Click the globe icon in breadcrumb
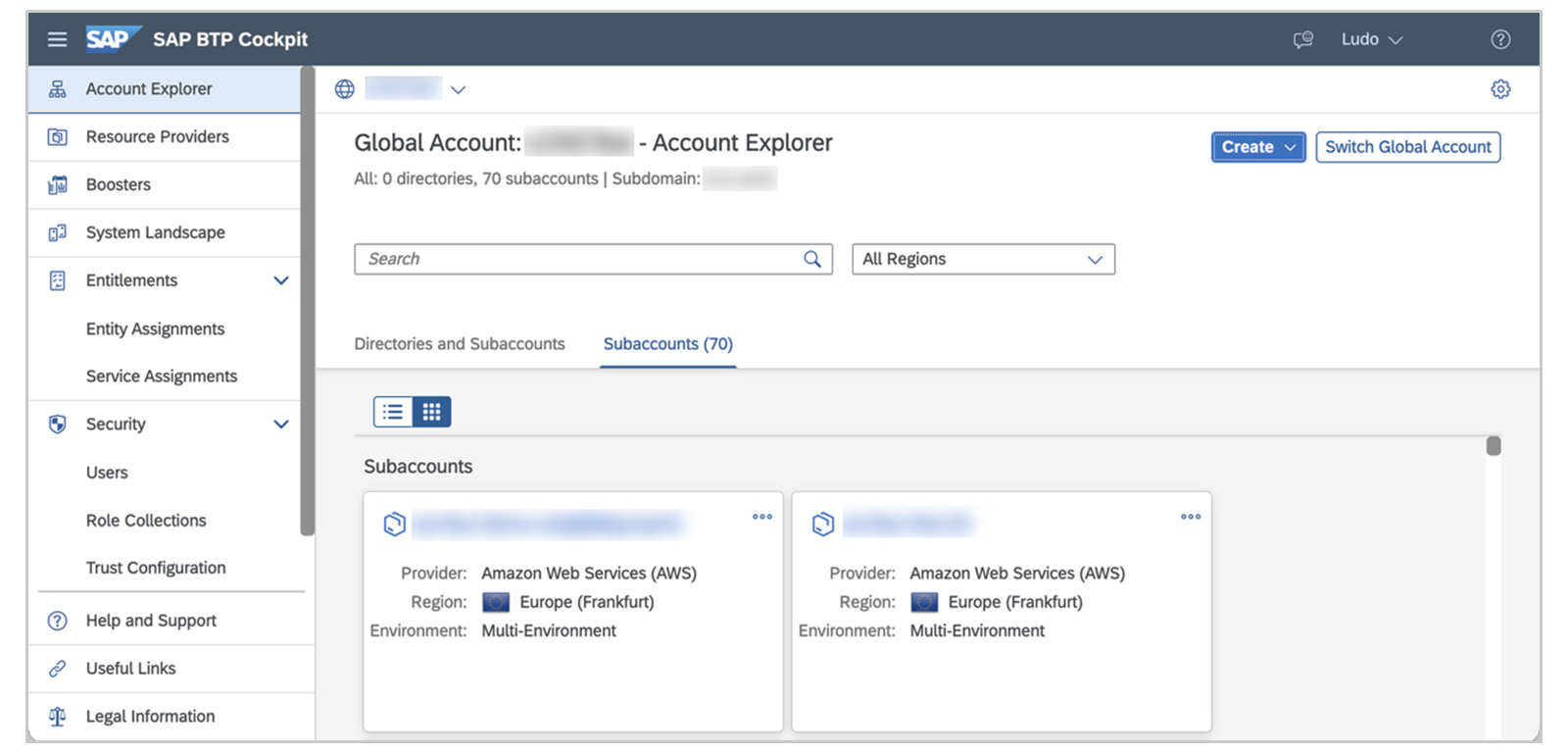This screenshot has width=1568, height=753. (x=345, y=89)
